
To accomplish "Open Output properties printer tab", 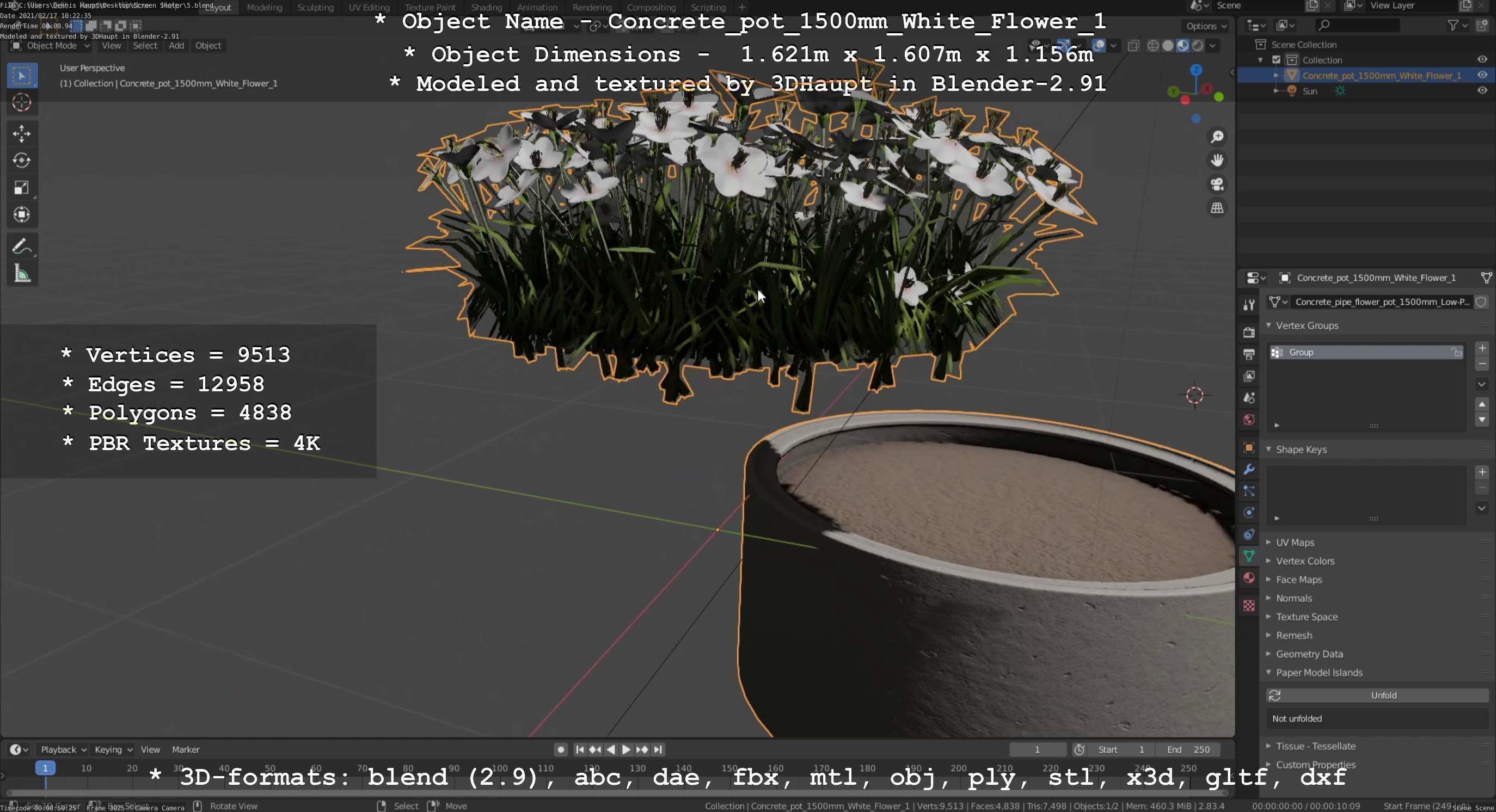I will click(x=1249, y=355).
